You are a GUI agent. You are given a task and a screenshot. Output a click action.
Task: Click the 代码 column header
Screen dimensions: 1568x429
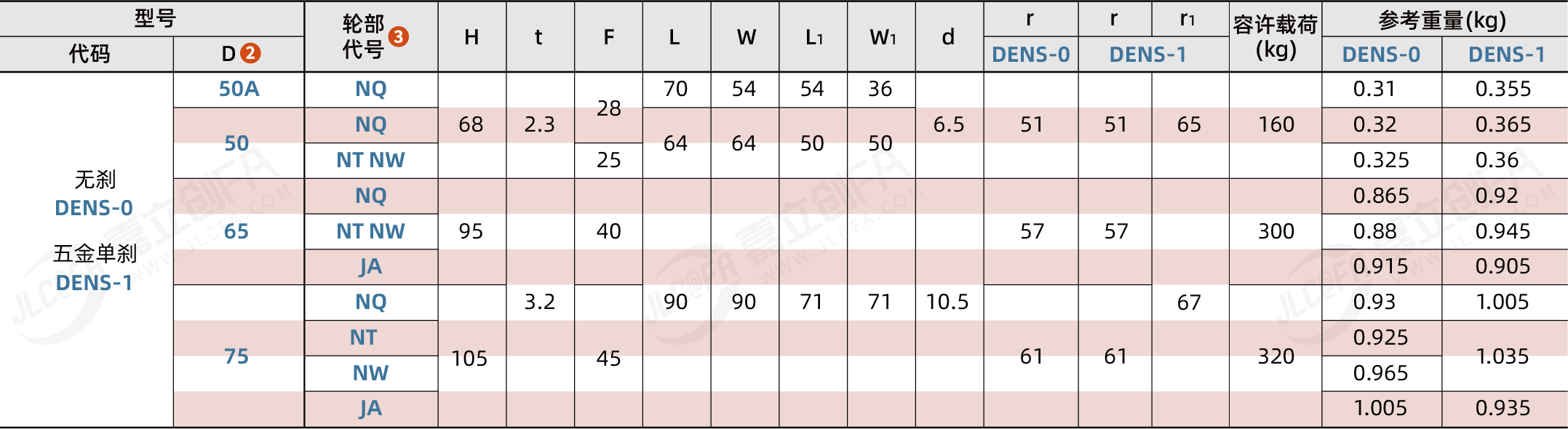[x=89, y=54]
